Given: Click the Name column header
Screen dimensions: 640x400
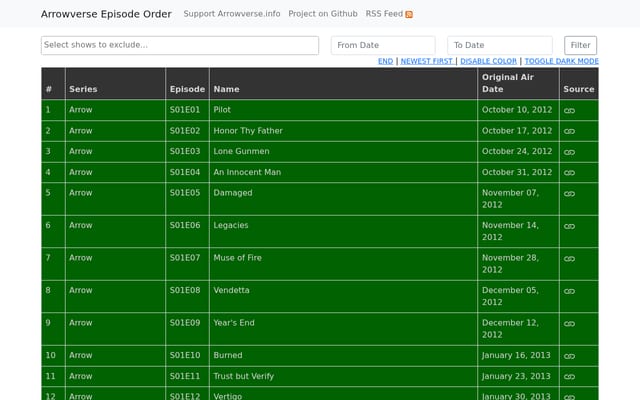Looking at the screenshot, I should (343, 83).
